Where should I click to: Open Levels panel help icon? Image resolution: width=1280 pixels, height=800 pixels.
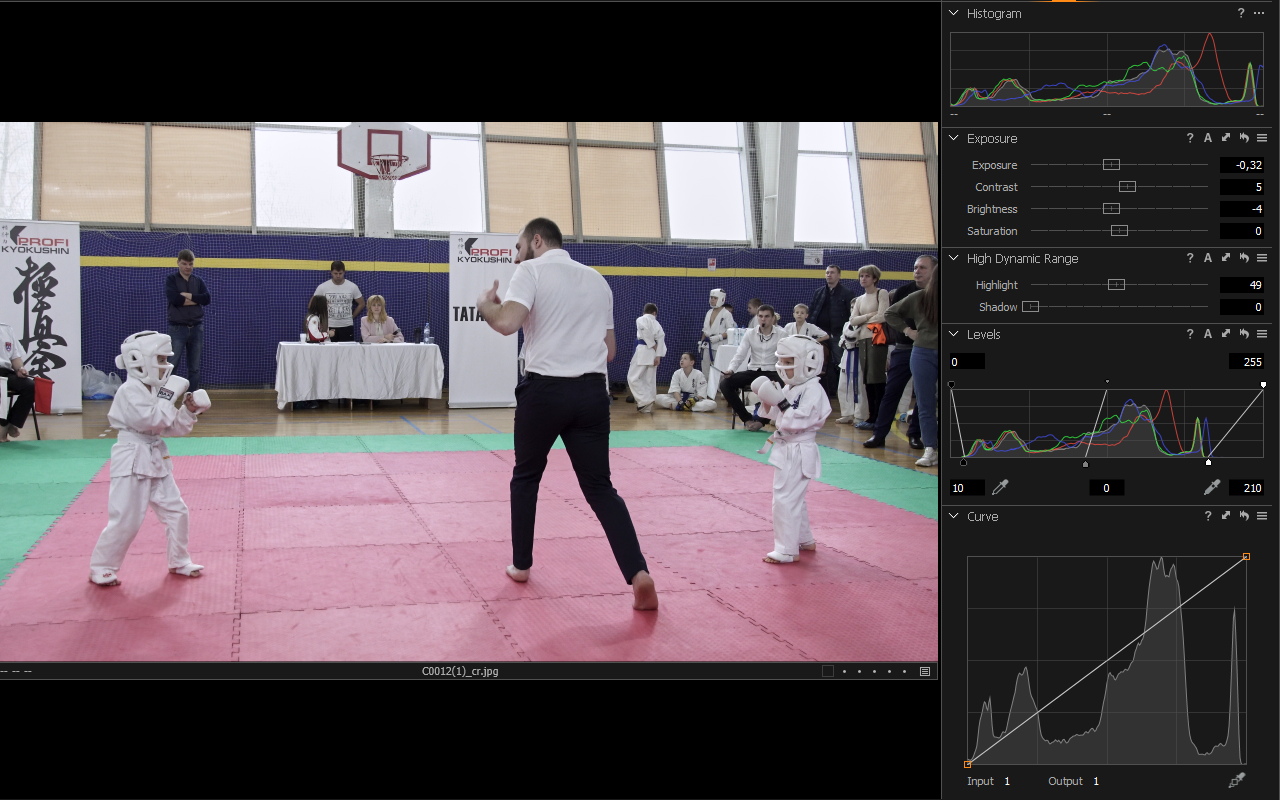pos(1190,334)
